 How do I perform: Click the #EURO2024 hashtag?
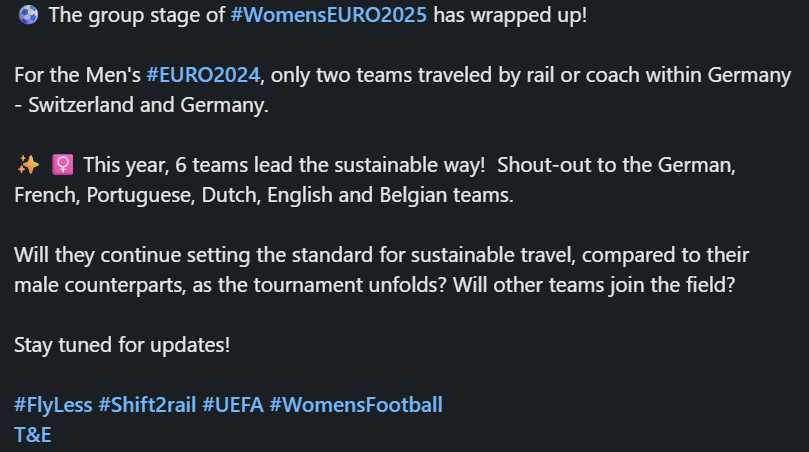coord(204,74)
